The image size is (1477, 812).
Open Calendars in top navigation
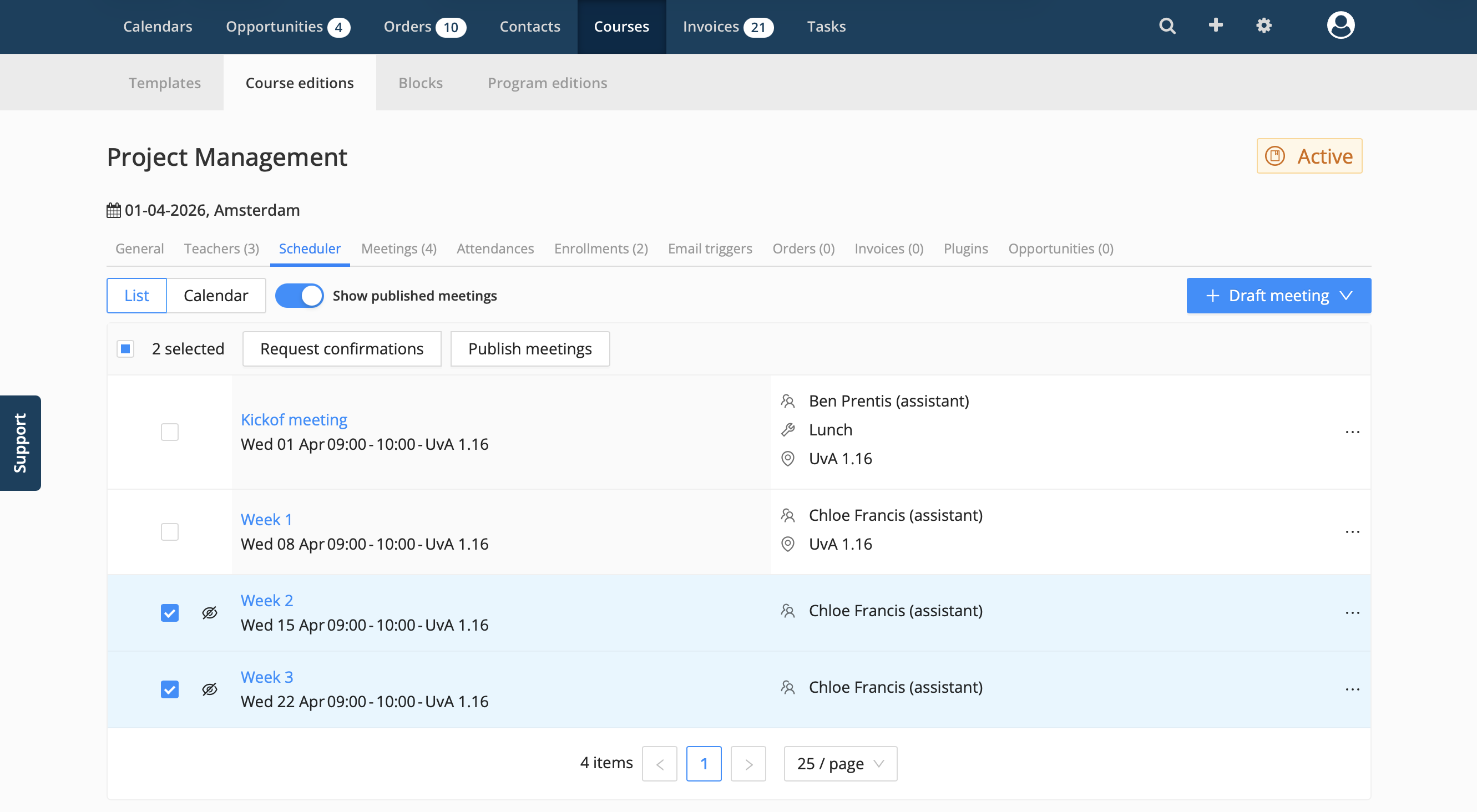pos(158,27)
